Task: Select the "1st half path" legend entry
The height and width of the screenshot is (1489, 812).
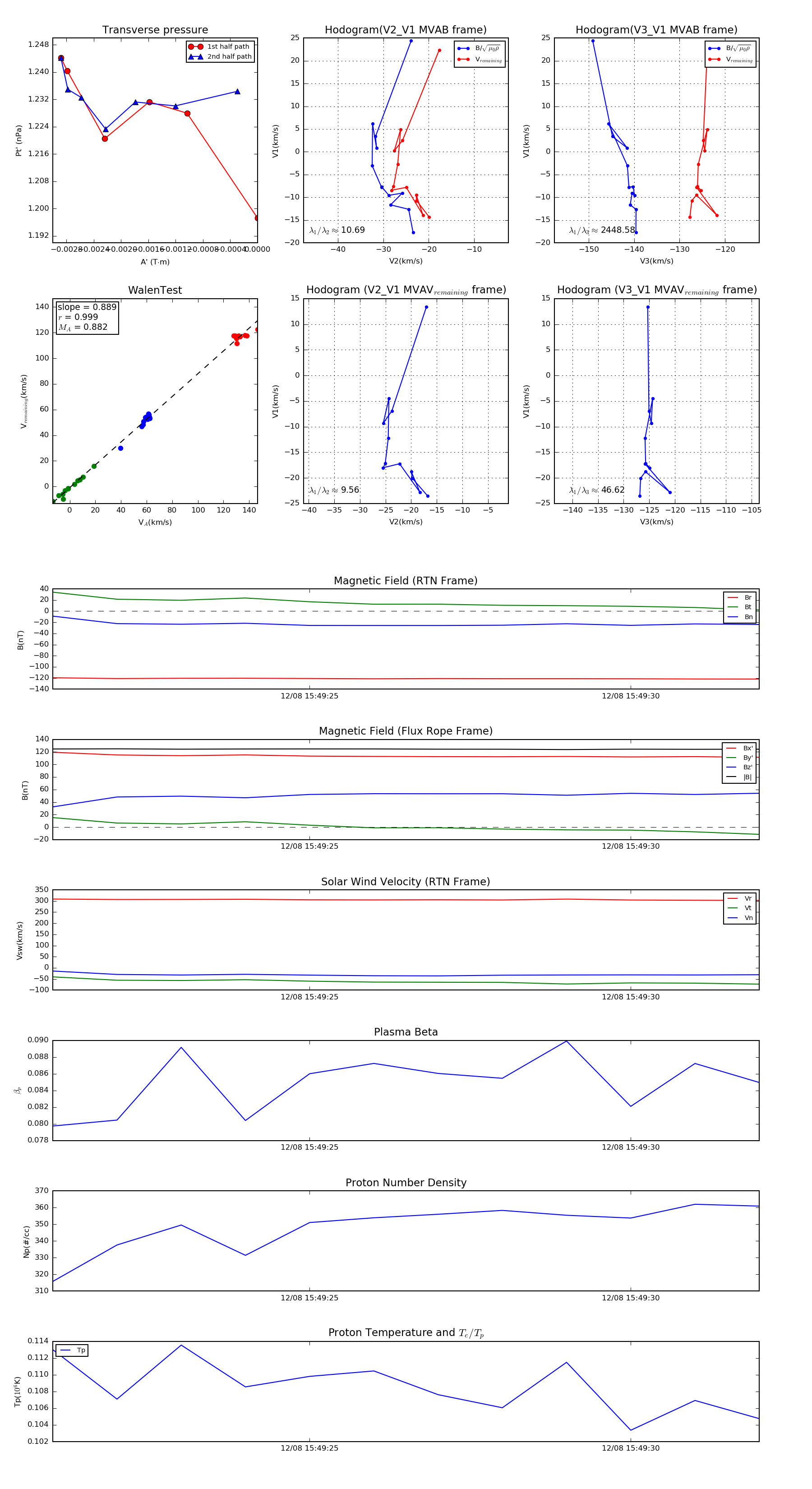Action: click(220, 47)
